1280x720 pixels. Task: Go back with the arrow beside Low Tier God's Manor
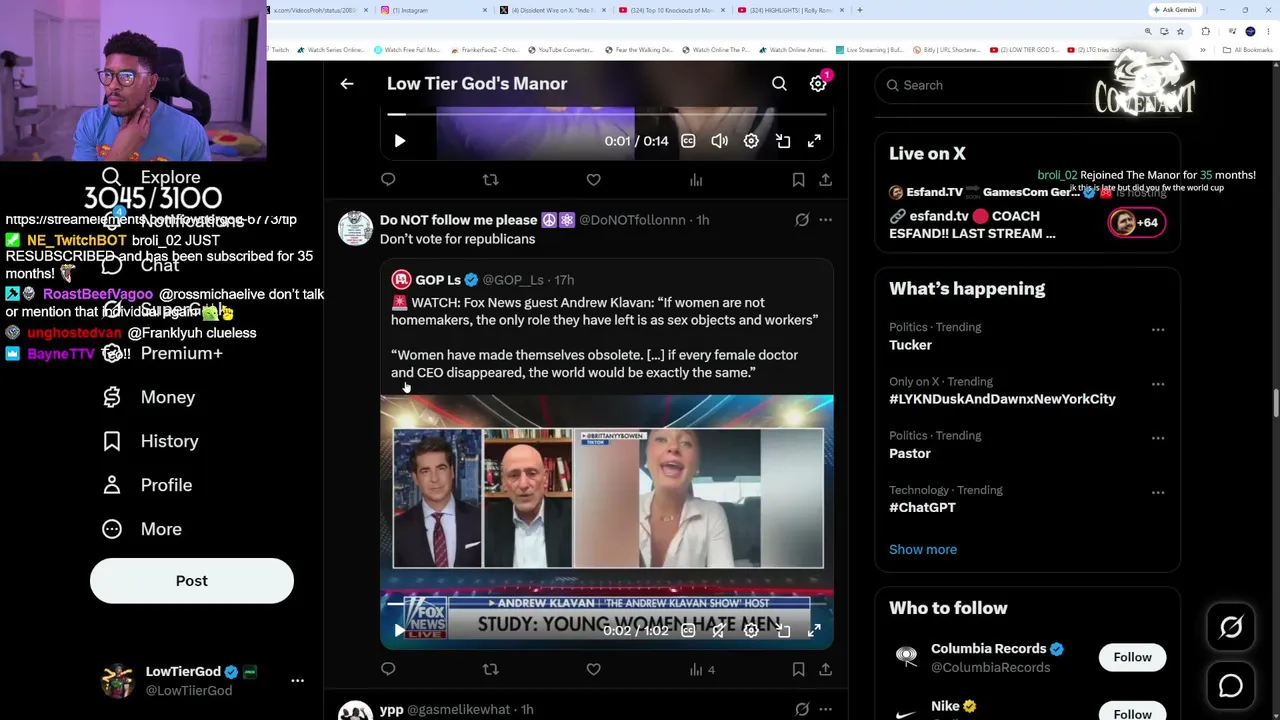coord(347,84)
